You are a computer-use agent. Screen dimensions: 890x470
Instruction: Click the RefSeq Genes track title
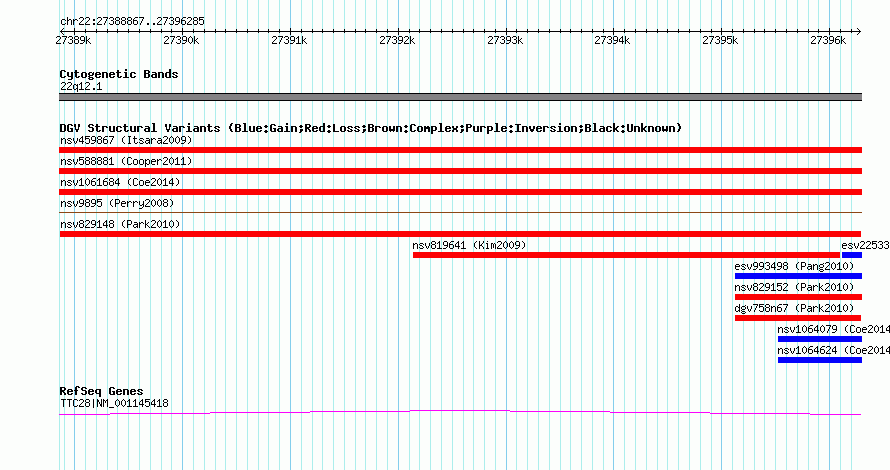click(101, 391)
